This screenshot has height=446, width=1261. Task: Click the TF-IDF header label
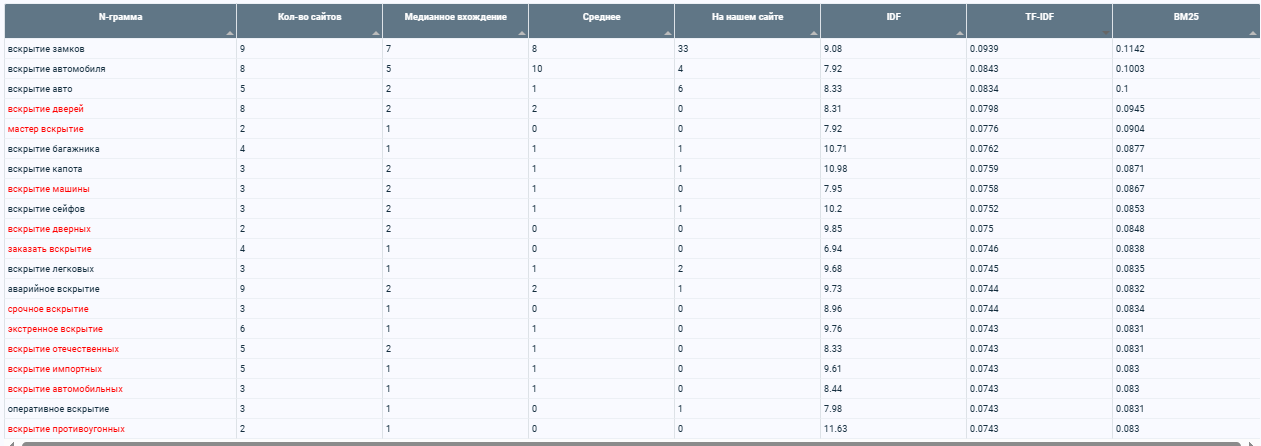1039,17
